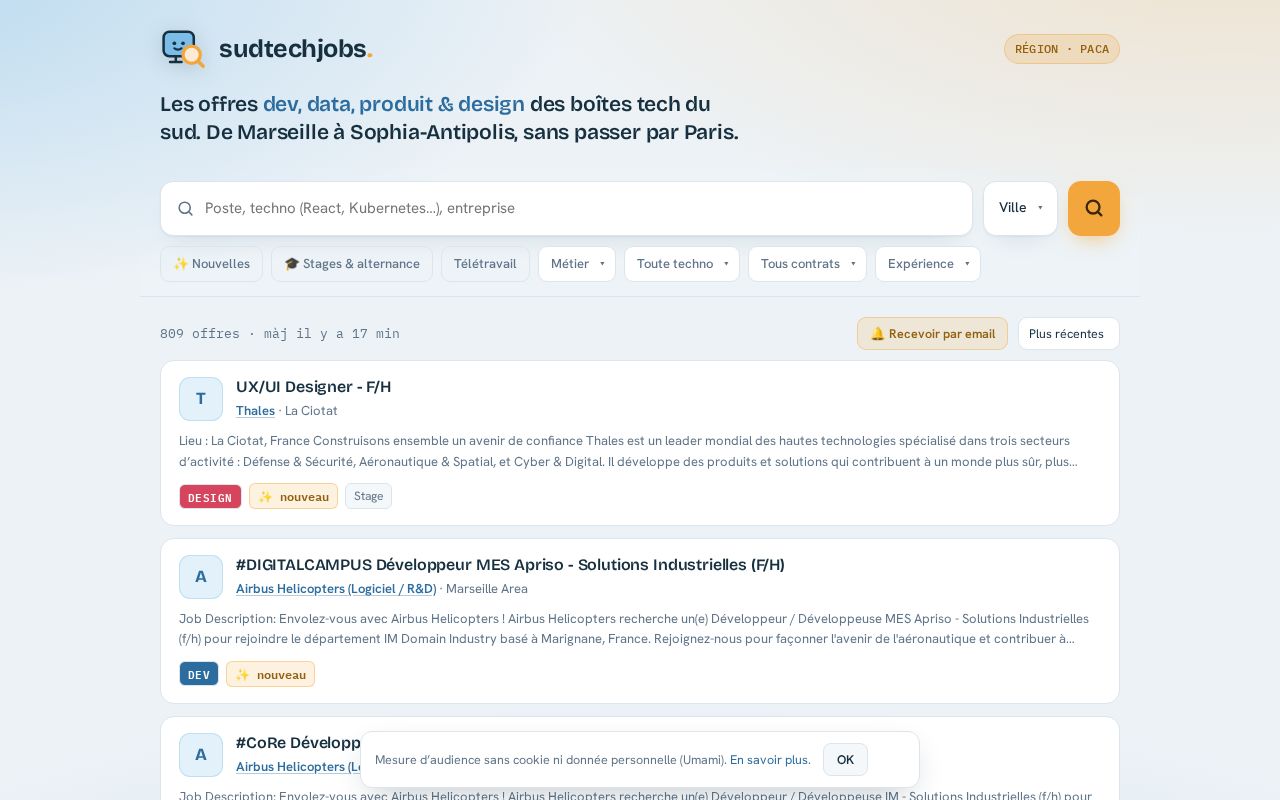Open the Expérience filter dropdown
Viewport: 1280px width, 800px height.
click(x=928, y=264)
